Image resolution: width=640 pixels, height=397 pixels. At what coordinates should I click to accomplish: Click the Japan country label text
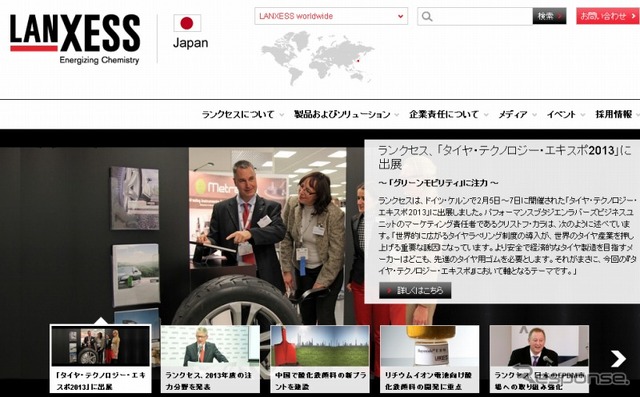pos(190,43)
